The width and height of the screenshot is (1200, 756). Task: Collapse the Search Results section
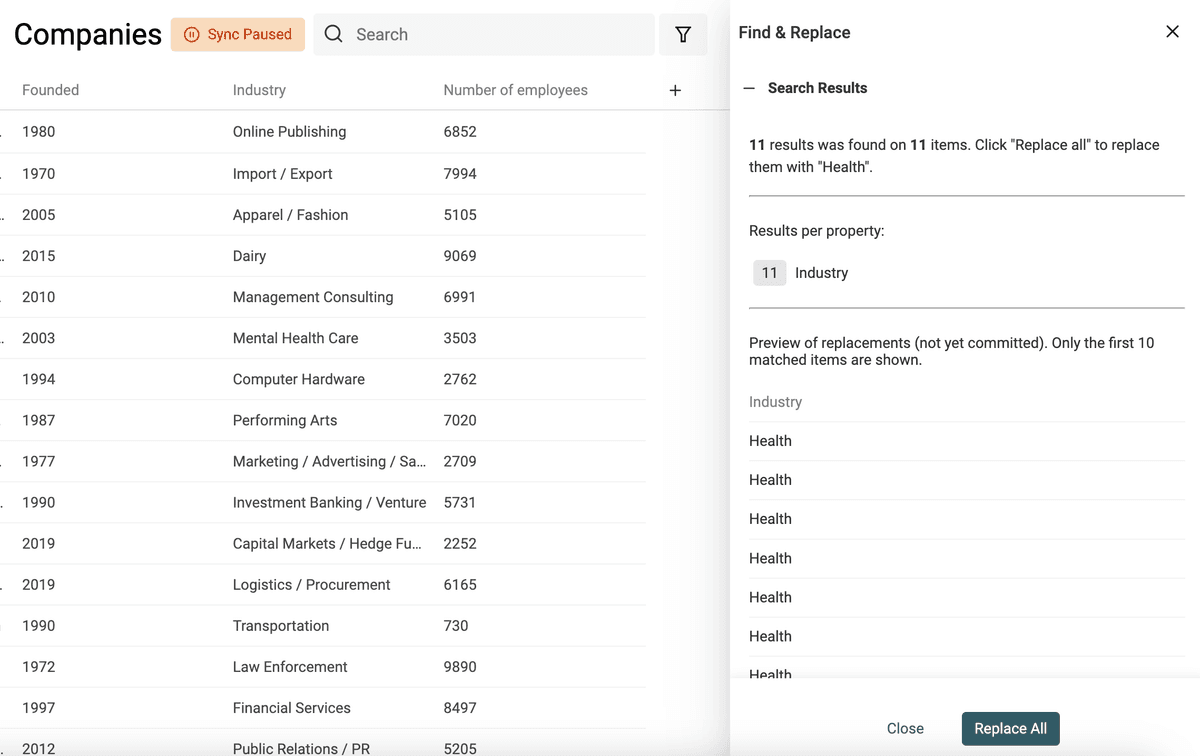pyautogui.click(x=749, y=88)
